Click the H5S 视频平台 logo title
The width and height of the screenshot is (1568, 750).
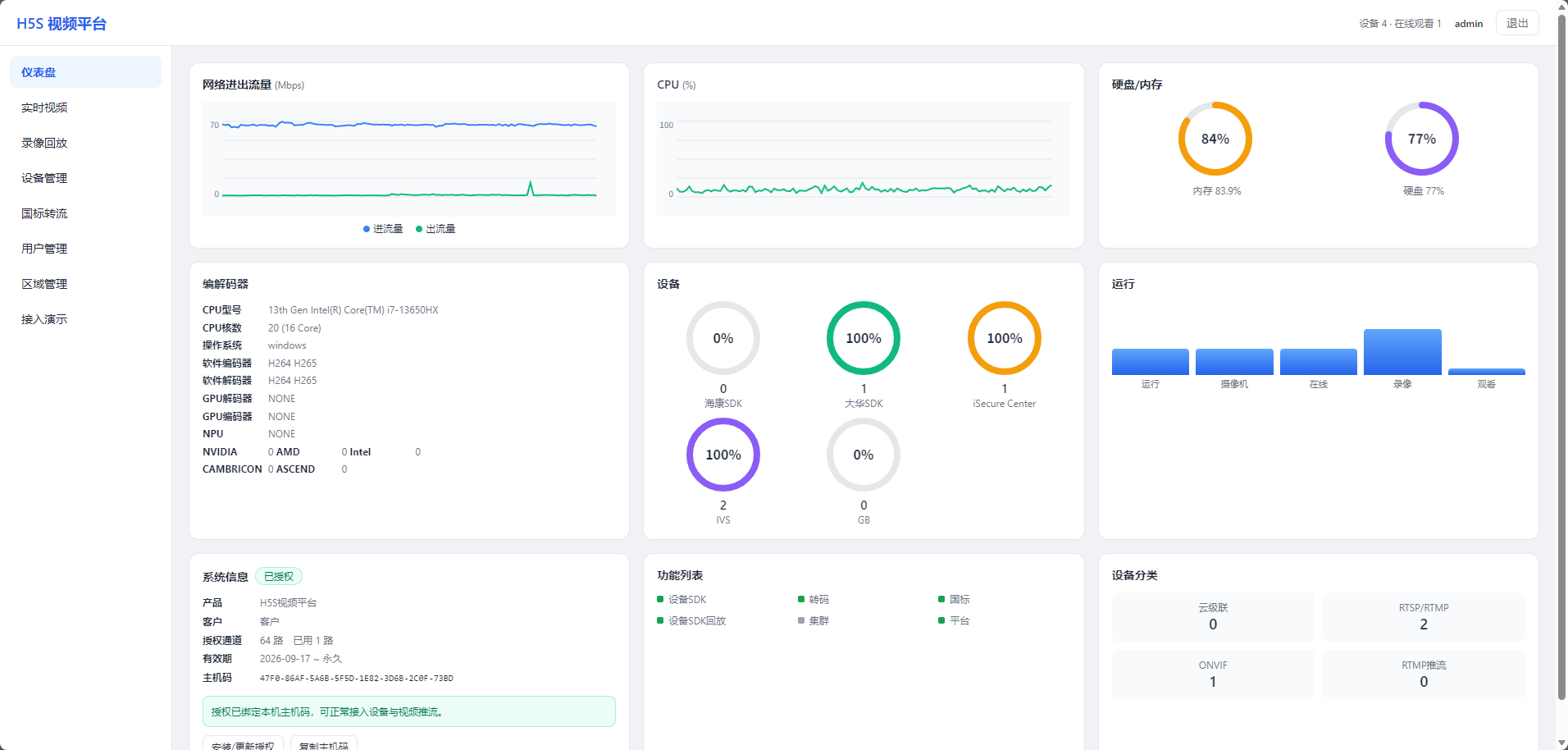(62, 24)
